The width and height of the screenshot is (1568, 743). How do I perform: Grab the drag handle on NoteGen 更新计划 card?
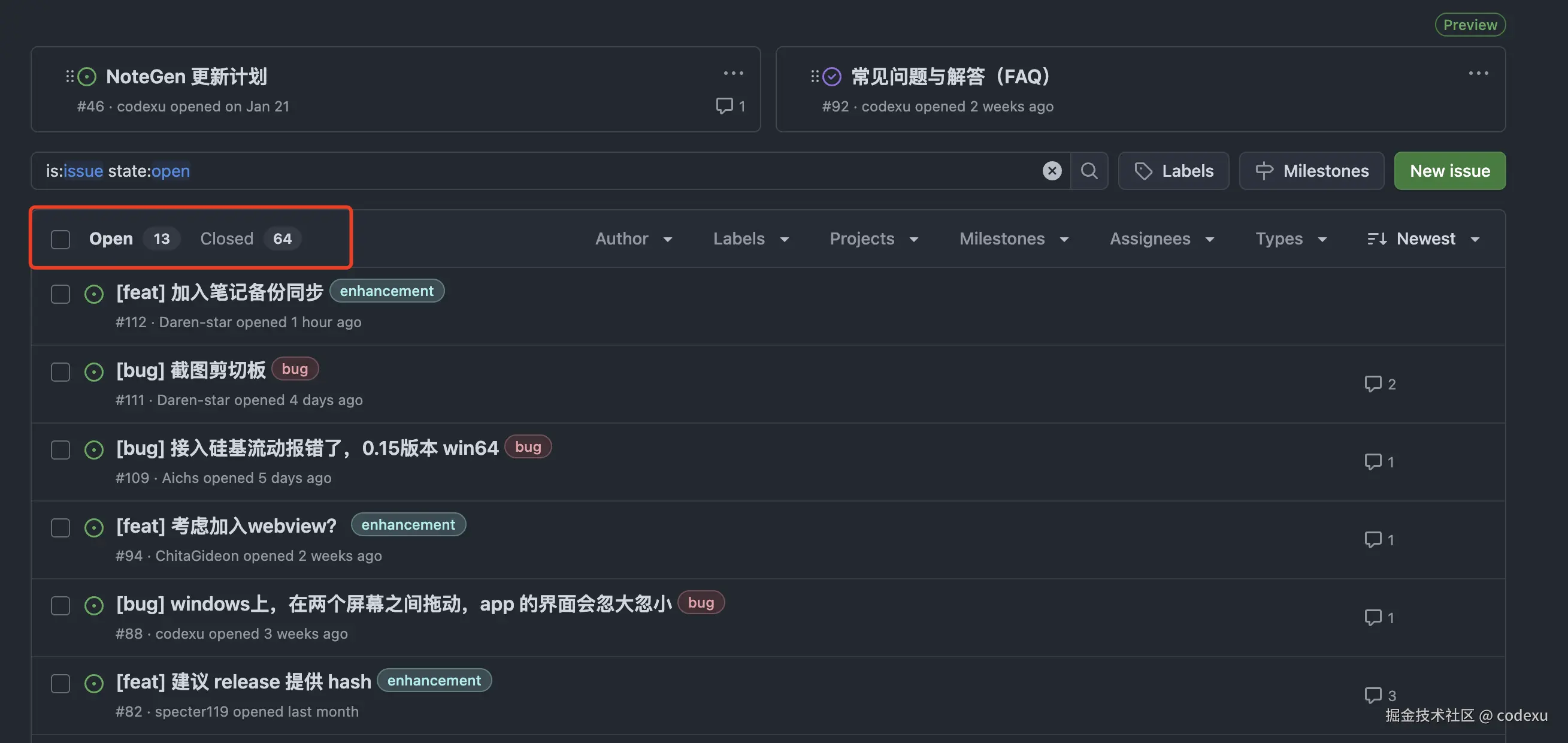(70, 76)
